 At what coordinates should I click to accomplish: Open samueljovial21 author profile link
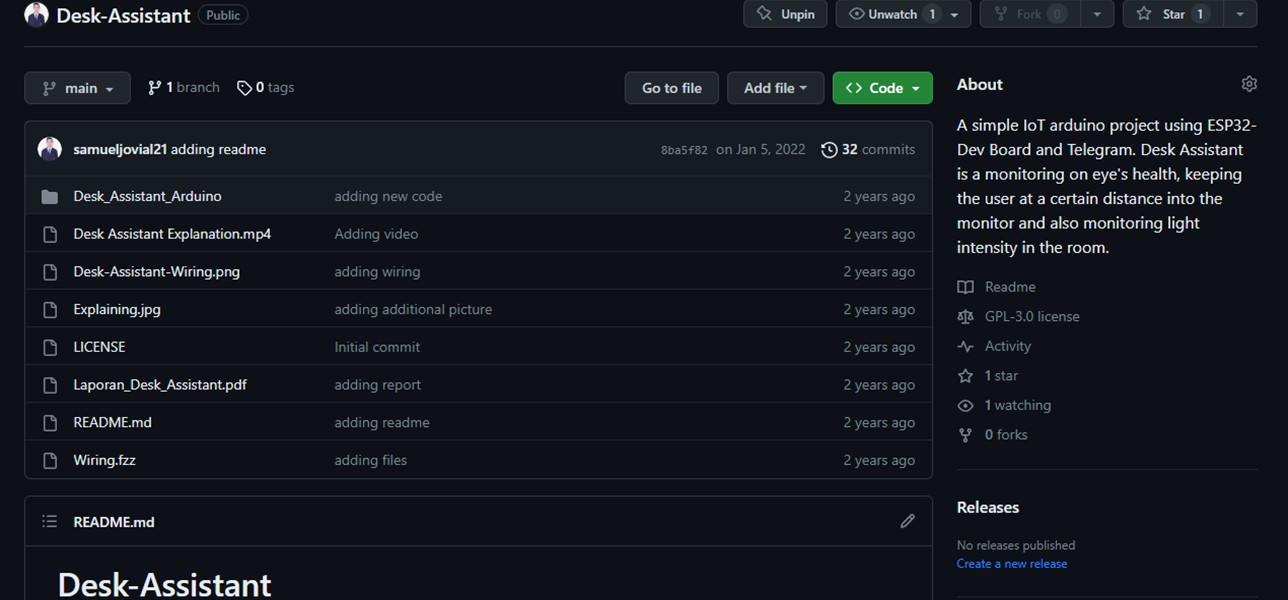[120, 149]
